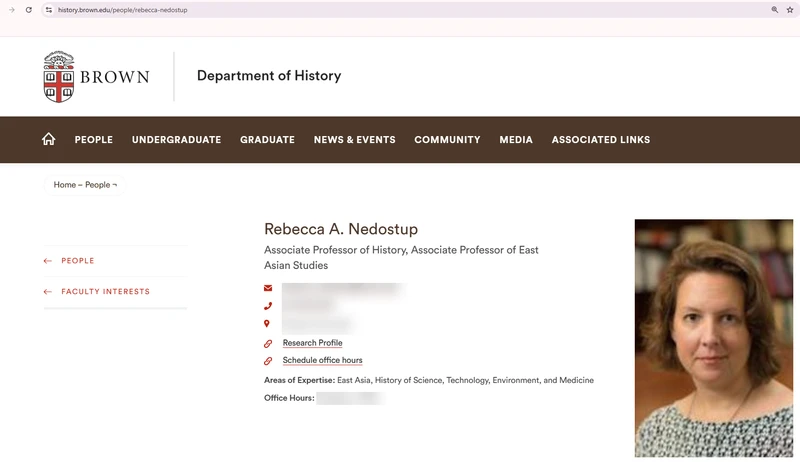Open the NEWS & EVENTS menu

tap(355, 140)
